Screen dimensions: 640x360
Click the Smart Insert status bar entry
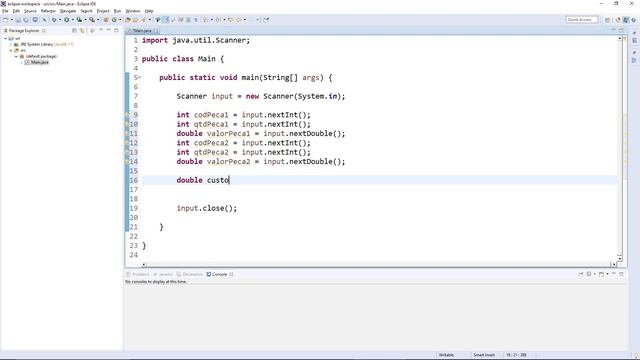tap(484, 355)
